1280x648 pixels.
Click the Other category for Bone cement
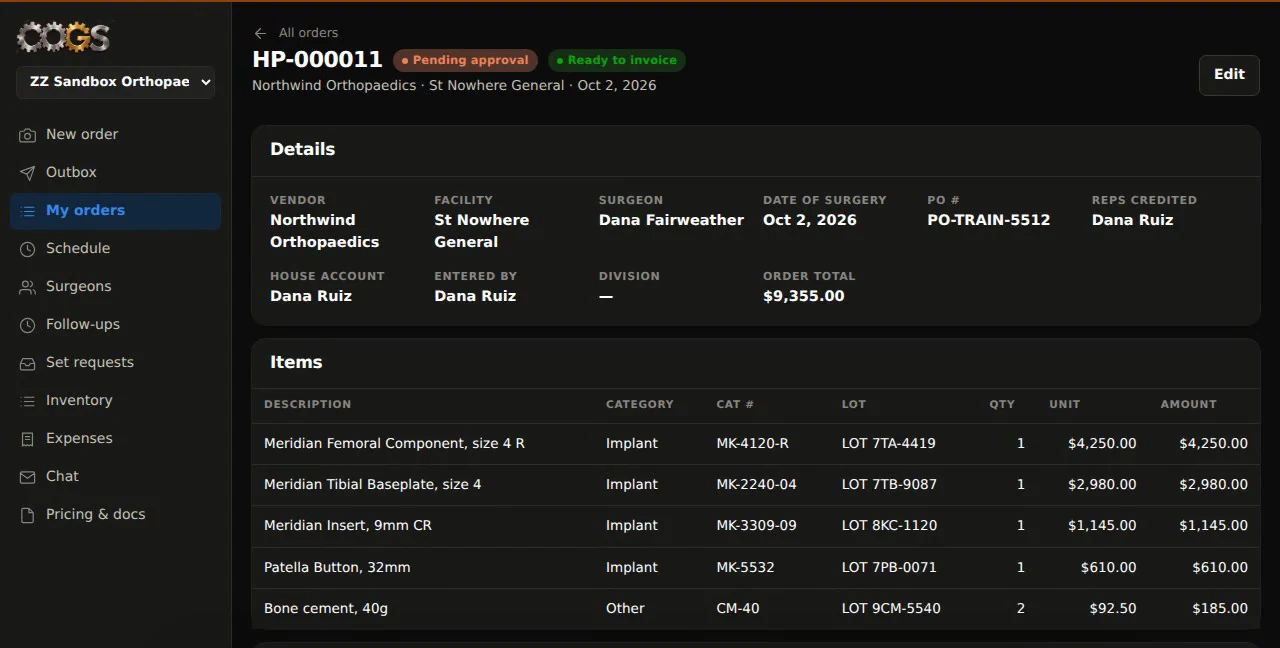(625, 608)
